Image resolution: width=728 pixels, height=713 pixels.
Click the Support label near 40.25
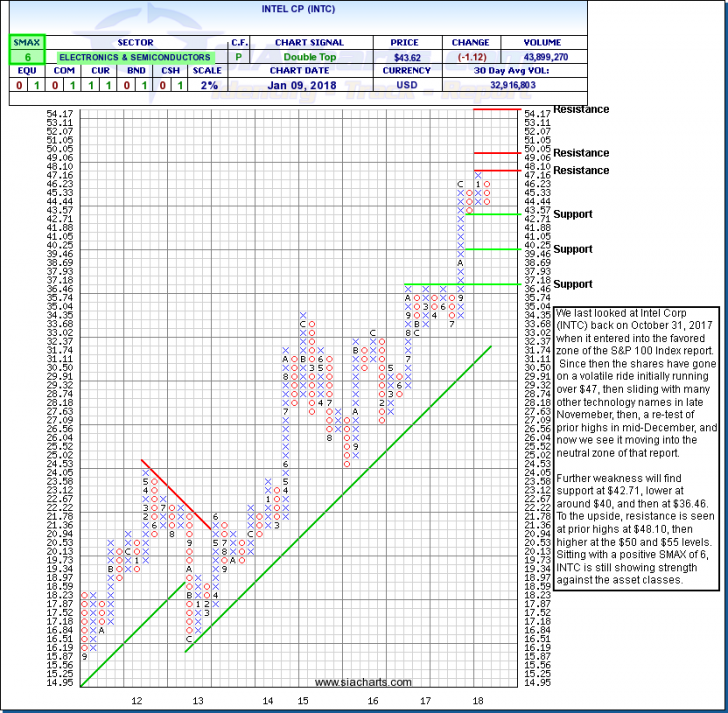tap(574, 249)
